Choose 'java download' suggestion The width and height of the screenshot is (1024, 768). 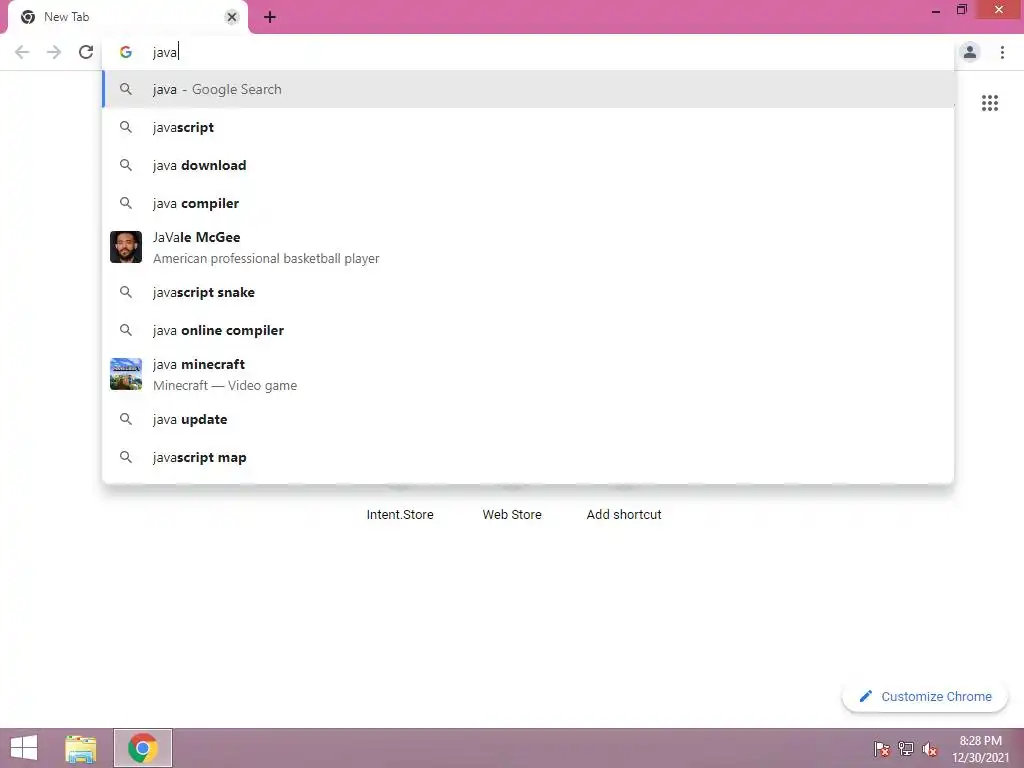(528, 165)
